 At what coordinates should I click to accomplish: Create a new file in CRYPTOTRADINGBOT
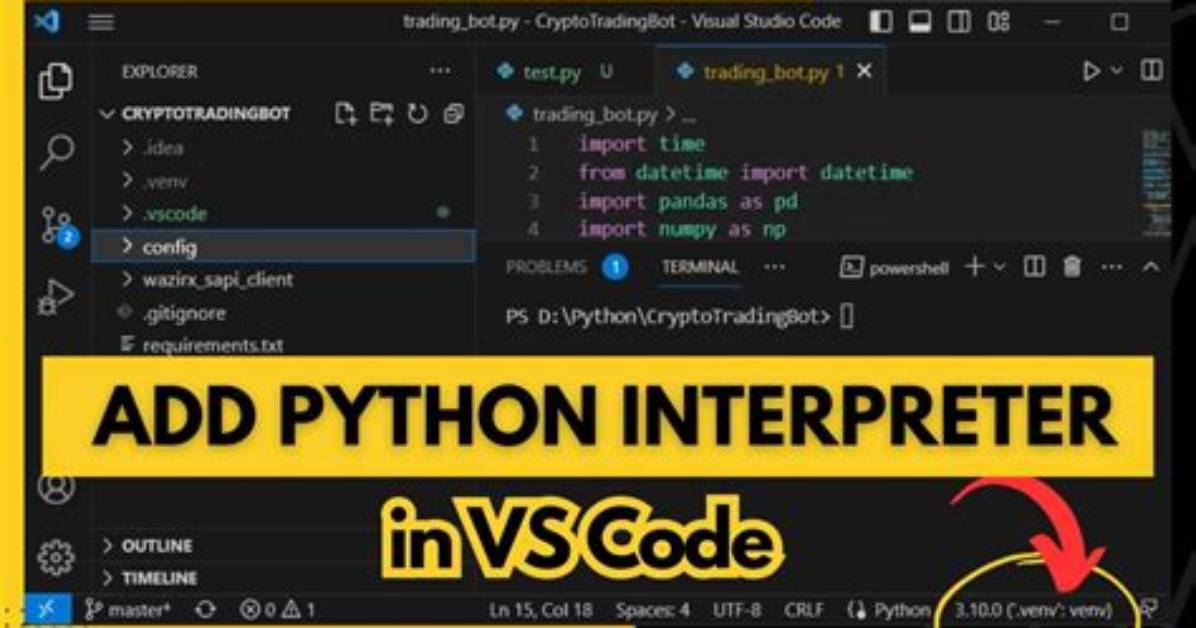tap(346, 114)
